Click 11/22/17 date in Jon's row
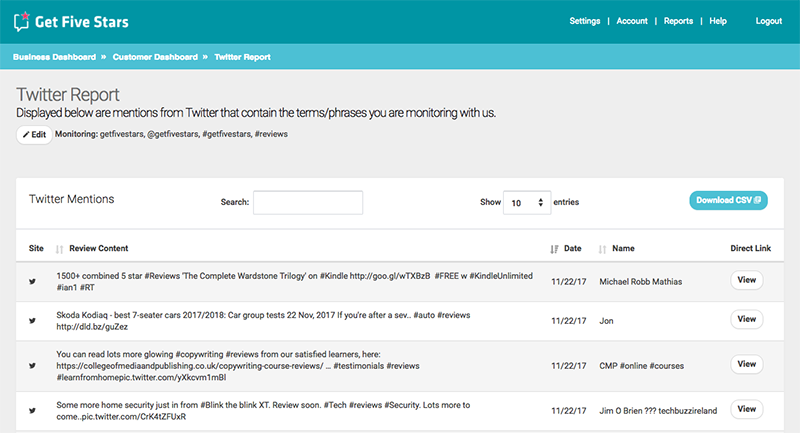Viewport: 800px width, 433px height. point(568,321)
